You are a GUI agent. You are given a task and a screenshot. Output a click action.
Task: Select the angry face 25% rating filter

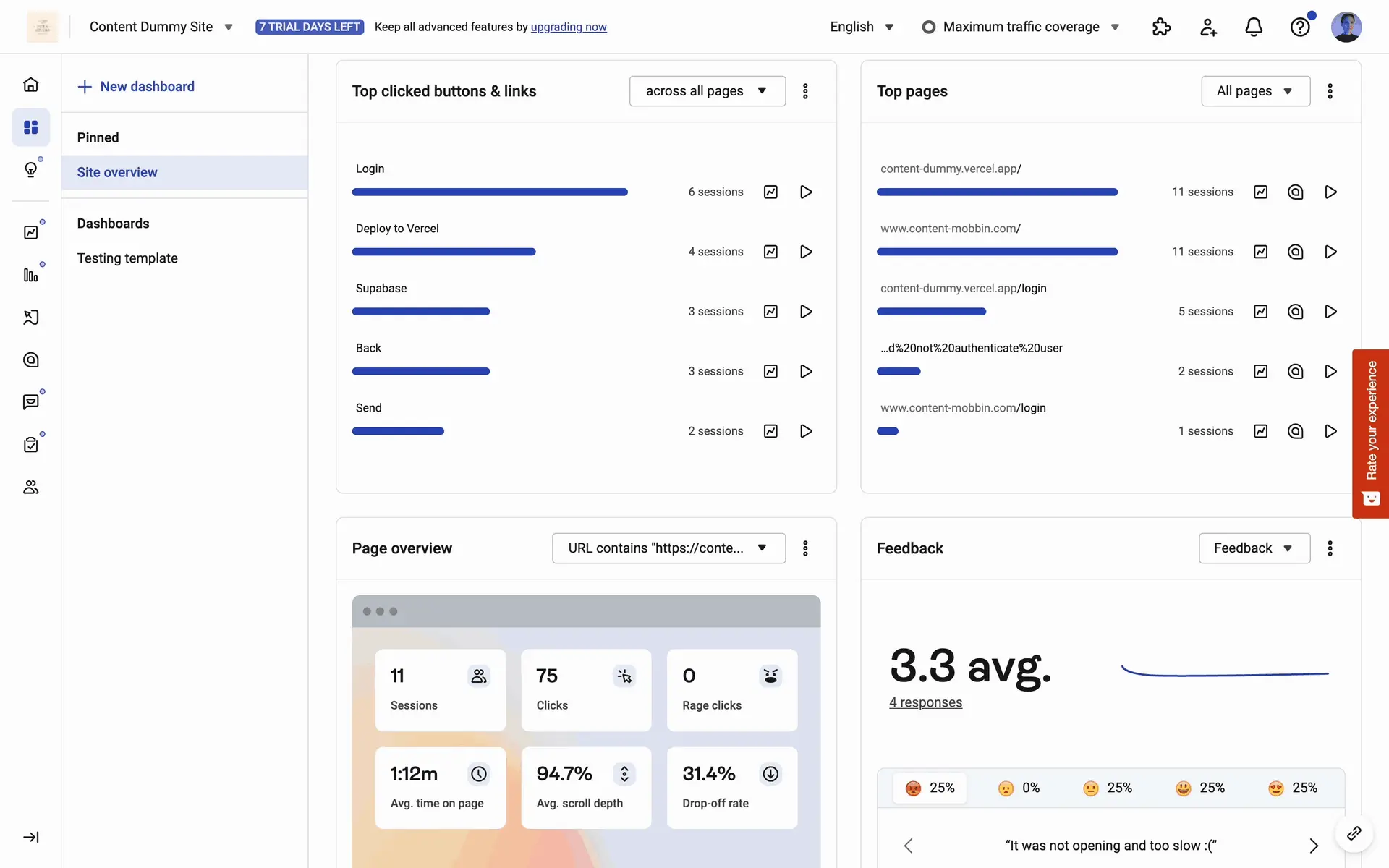click(x=930, y=788)
